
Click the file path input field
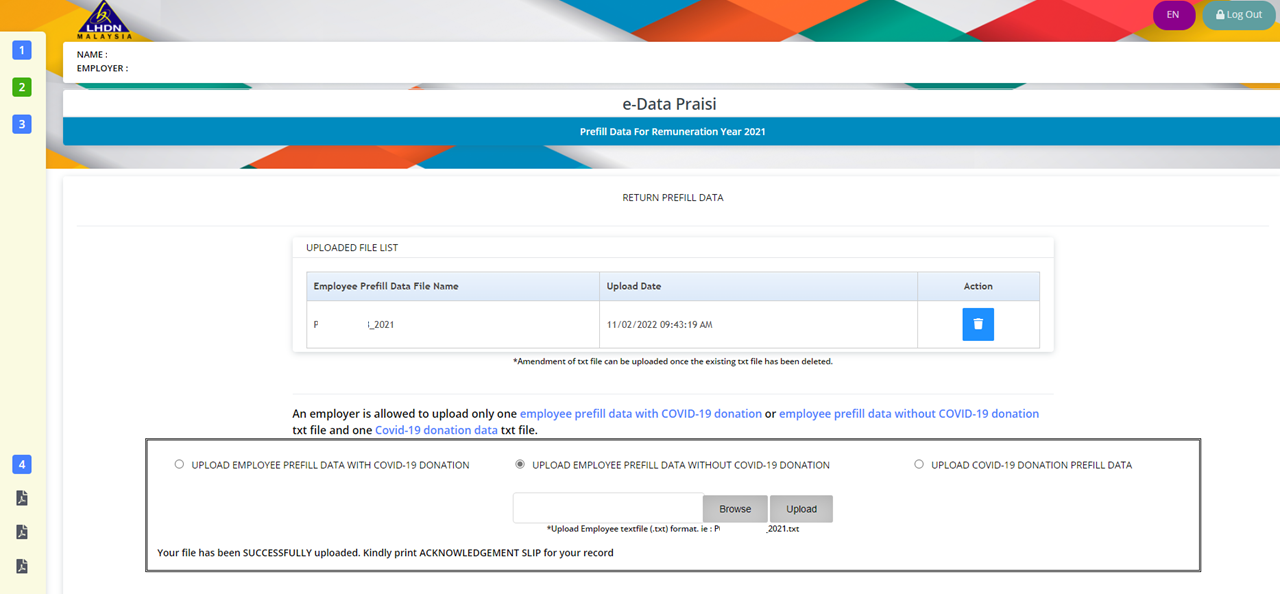(608, 508)
